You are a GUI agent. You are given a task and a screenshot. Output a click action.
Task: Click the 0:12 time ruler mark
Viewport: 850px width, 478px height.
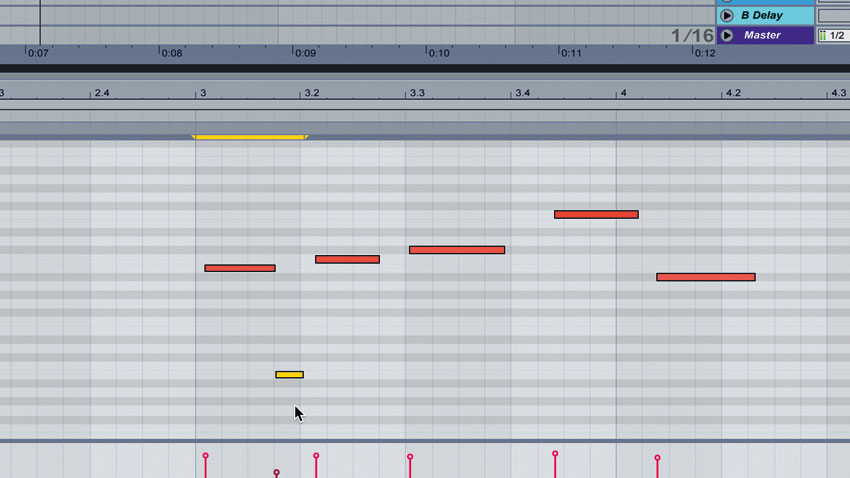pos(704,53)
